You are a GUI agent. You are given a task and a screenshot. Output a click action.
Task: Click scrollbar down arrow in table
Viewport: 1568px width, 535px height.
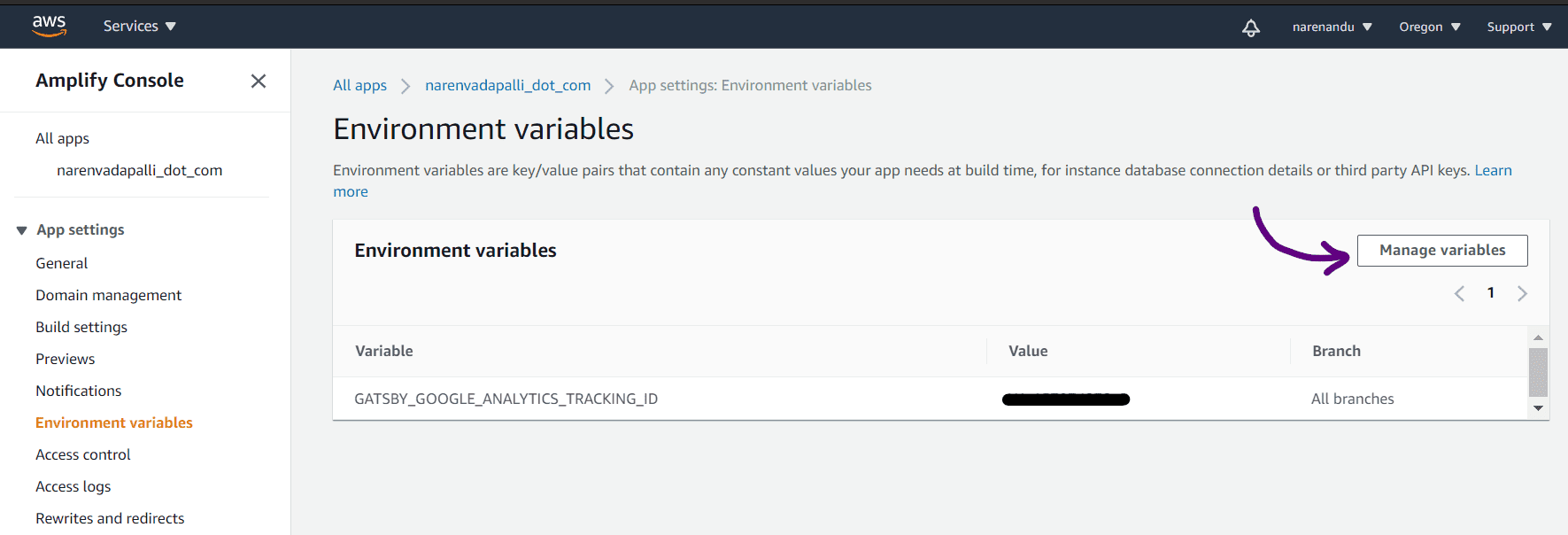pos(1538,408)
